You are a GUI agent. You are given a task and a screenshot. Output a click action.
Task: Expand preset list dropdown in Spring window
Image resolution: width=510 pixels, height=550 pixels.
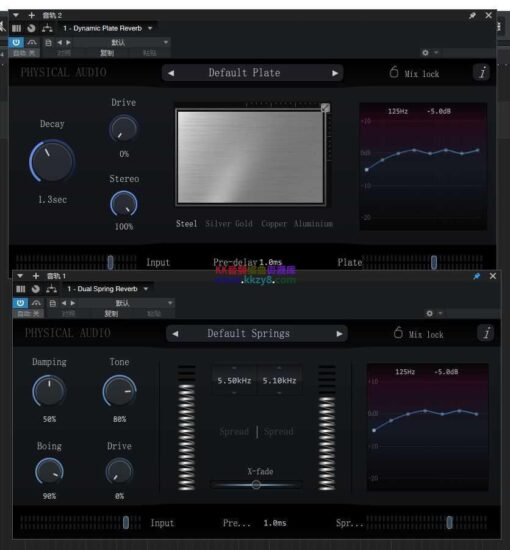click(170, 303)
